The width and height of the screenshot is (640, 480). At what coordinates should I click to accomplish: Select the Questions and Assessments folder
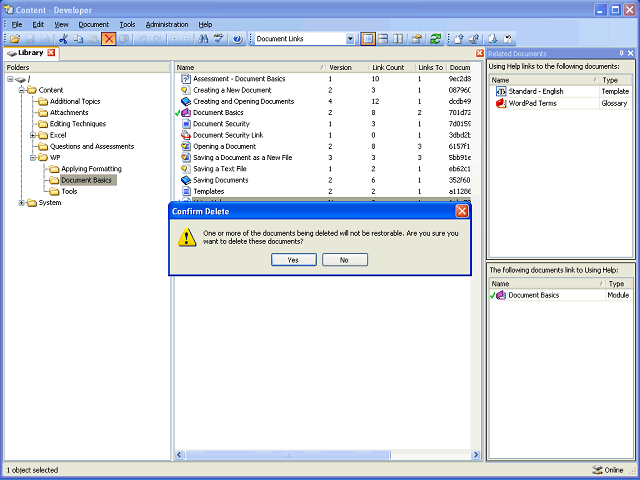click(92, 146)
